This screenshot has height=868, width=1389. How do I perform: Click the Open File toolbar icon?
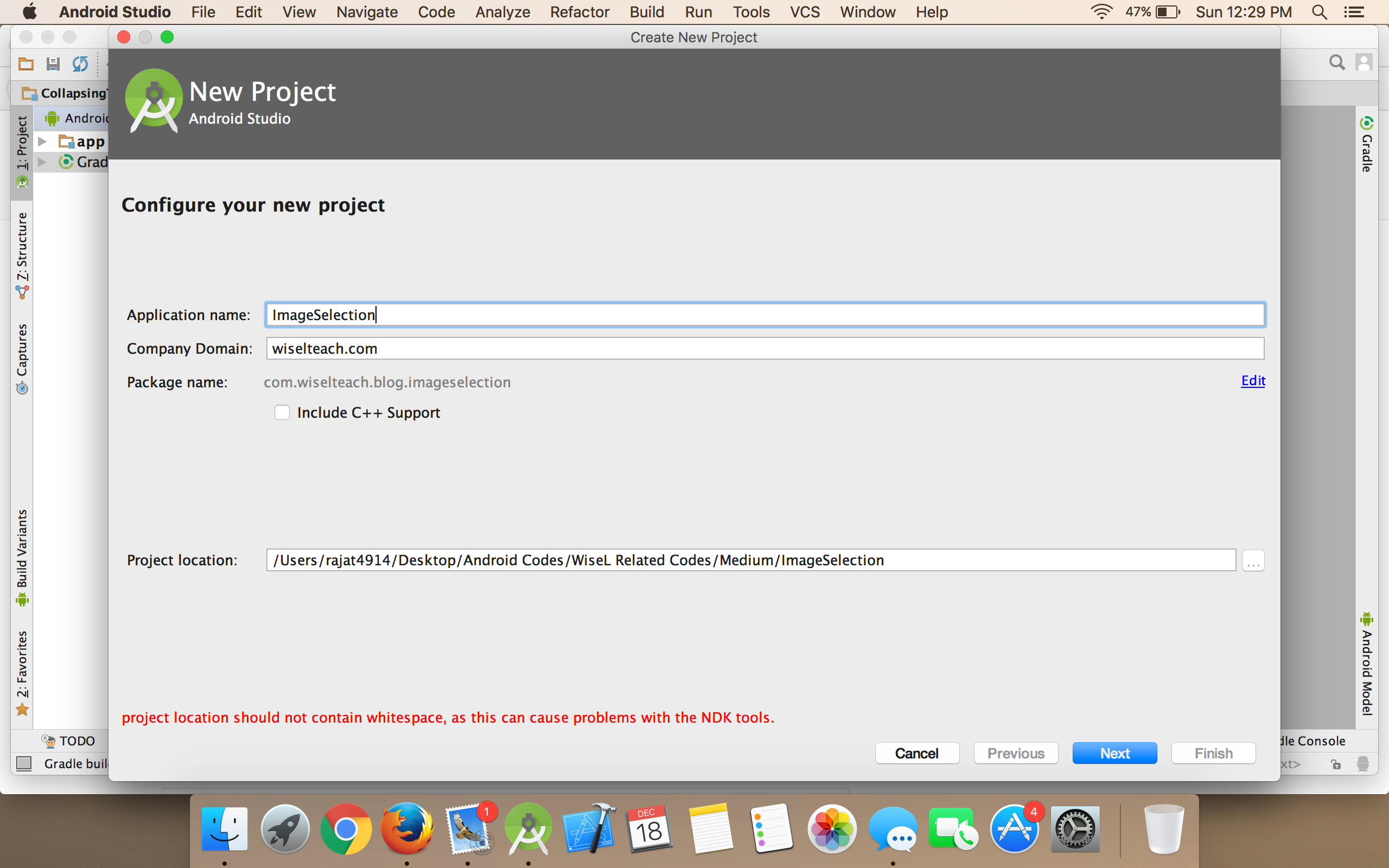pos(26,63)
